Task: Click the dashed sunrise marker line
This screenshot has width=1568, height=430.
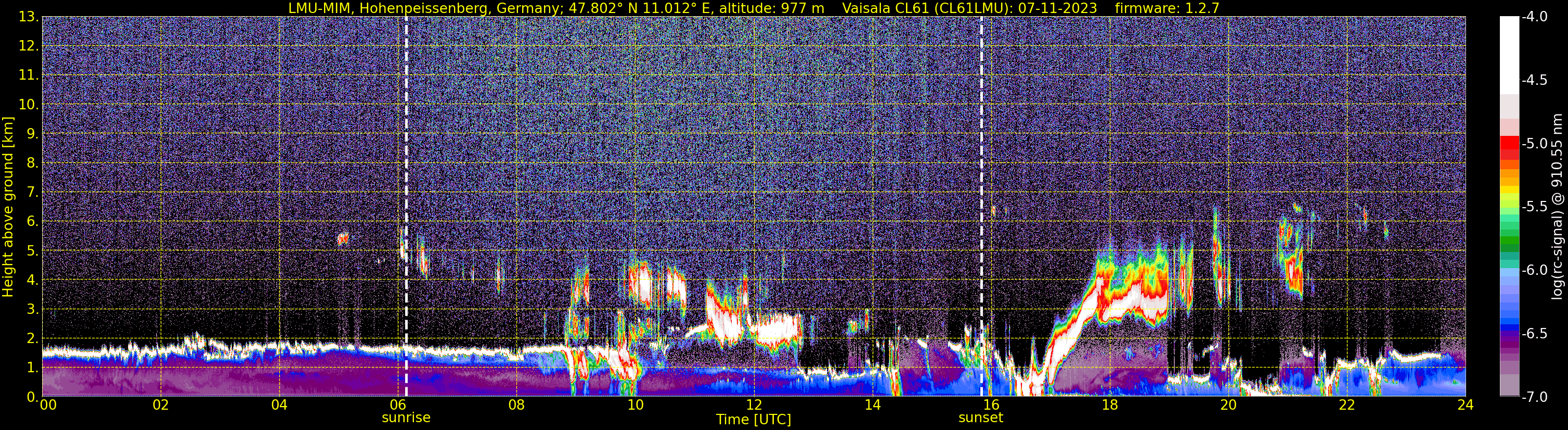Action: click(x=406, y=207)
